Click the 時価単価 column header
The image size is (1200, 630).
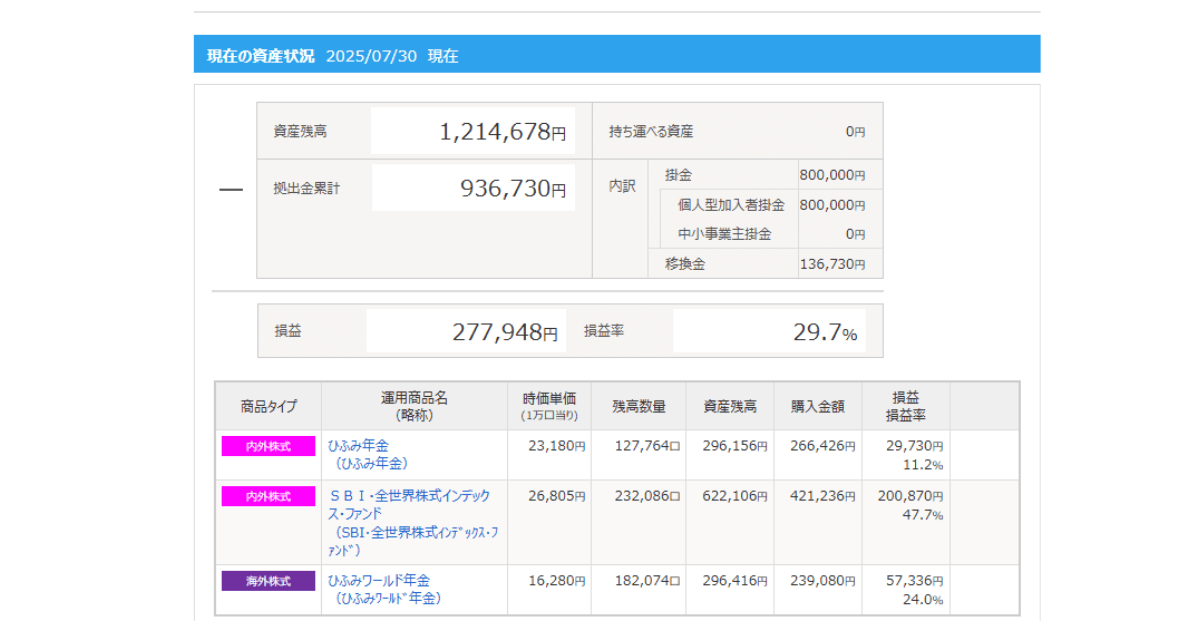pos(549,405)
